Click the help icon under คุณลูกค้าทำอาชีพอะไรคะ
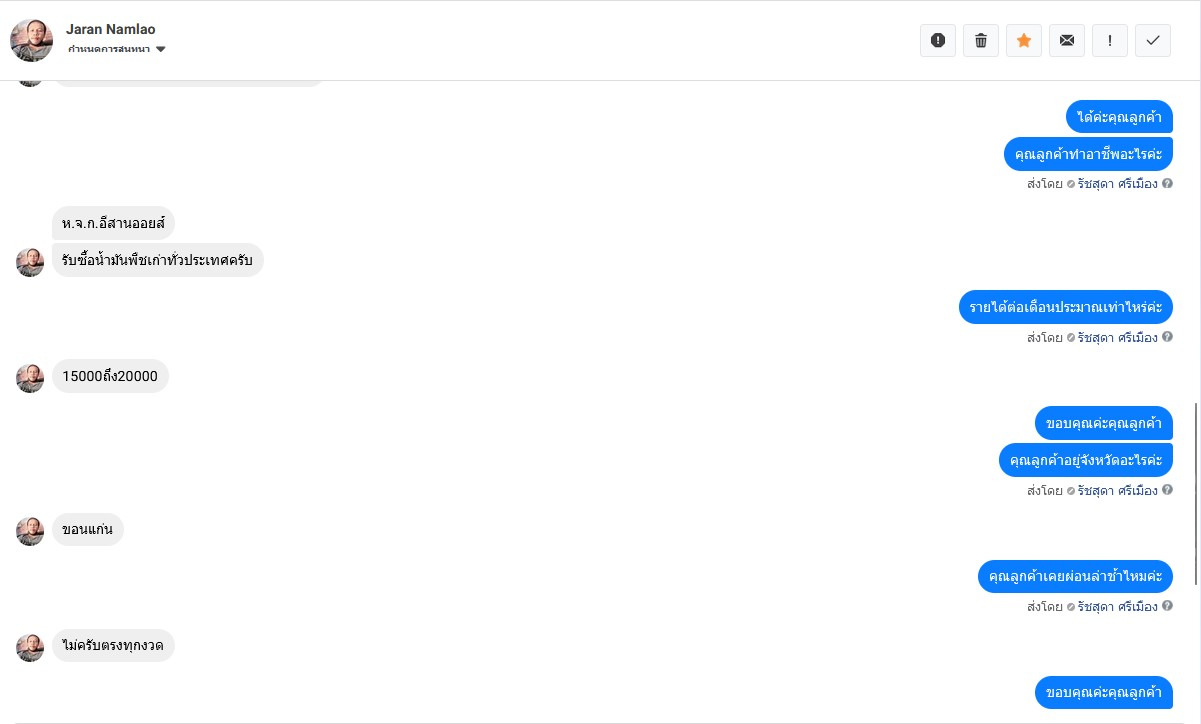Screen dimensions: 1201x724 click(1167, 184)
